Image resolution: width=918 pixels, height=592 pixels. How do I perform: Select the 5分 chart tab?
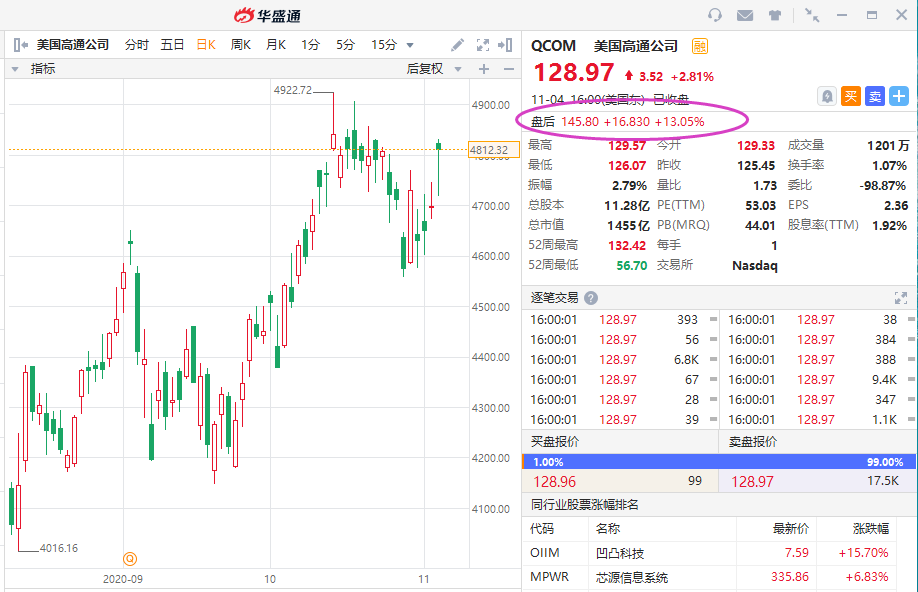(x=345, y=45)
